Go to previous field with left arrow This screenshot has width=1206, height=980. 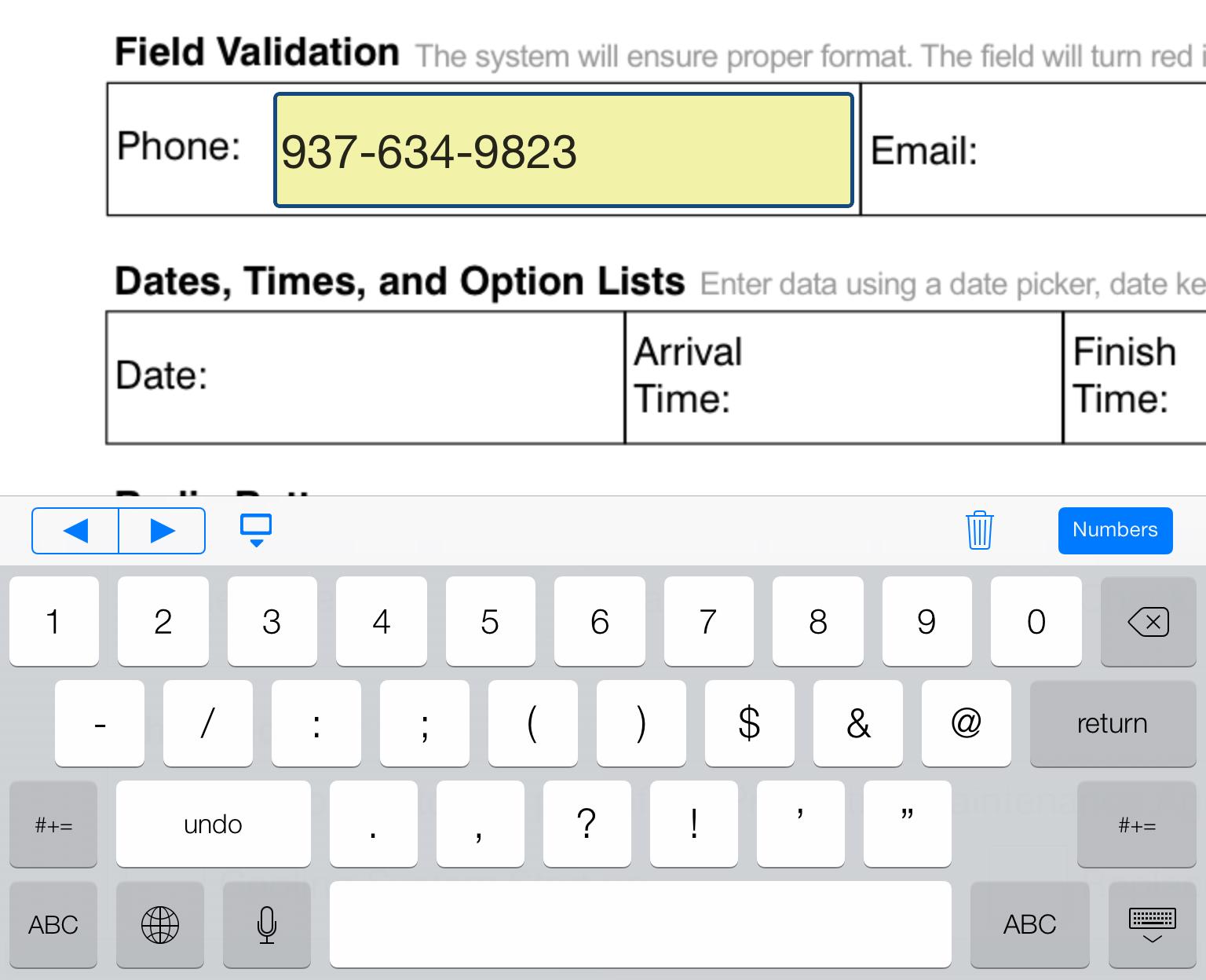(75, 531)
